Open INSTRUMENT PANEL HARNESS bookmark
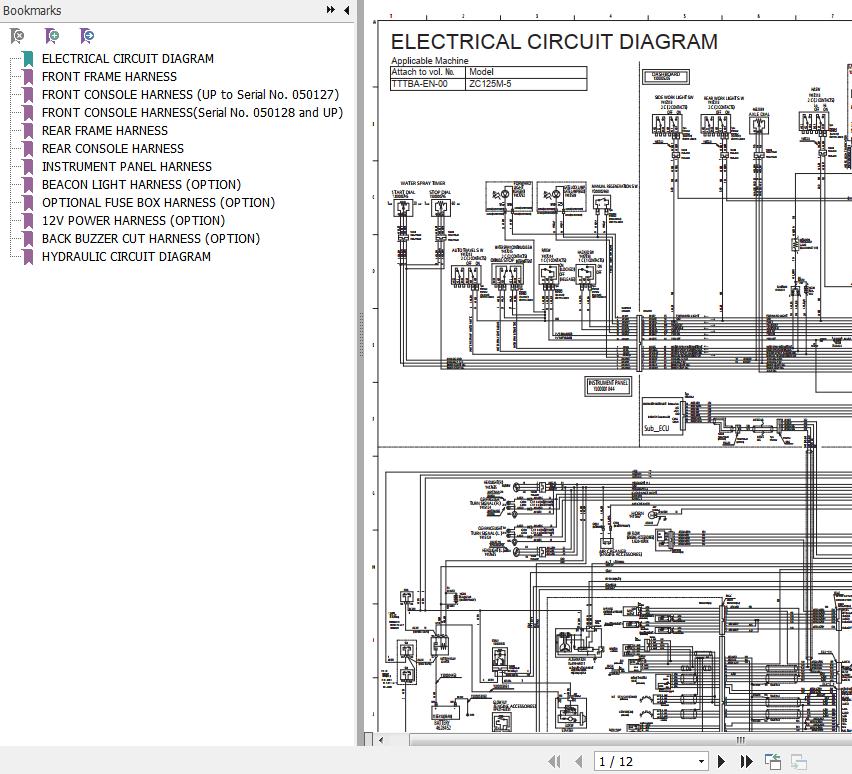 pos(127,166)
